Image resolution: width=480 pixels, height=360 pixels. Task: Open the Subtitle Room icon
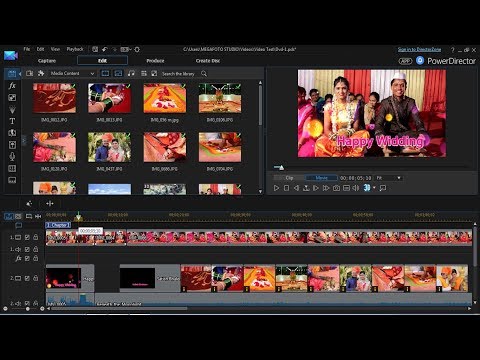[x=12, y=180]
